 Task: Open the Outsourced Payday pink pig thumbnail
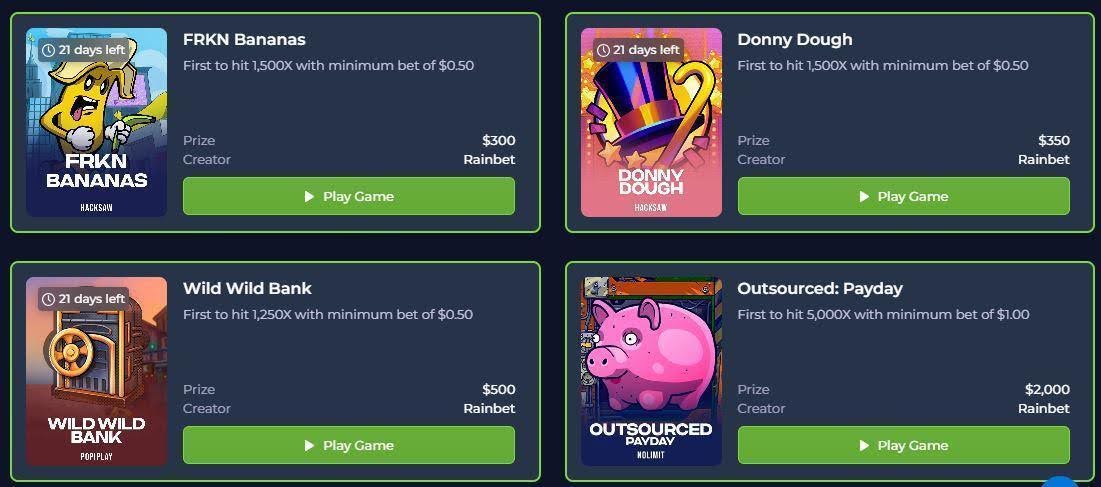[651, 371]
